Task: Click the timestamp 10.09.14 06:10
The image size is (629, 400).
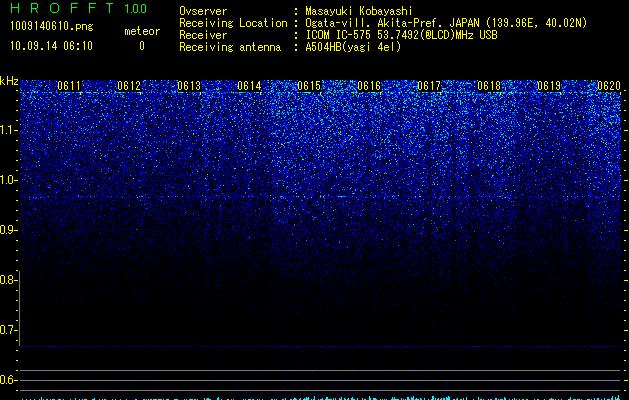Action: (51, 46)
